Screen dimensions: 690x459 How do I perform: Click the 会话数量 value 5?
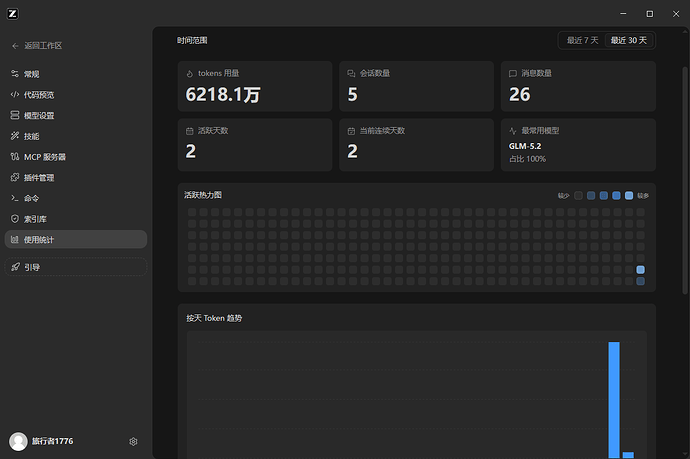pyautogui.click(x=352, y=94)
